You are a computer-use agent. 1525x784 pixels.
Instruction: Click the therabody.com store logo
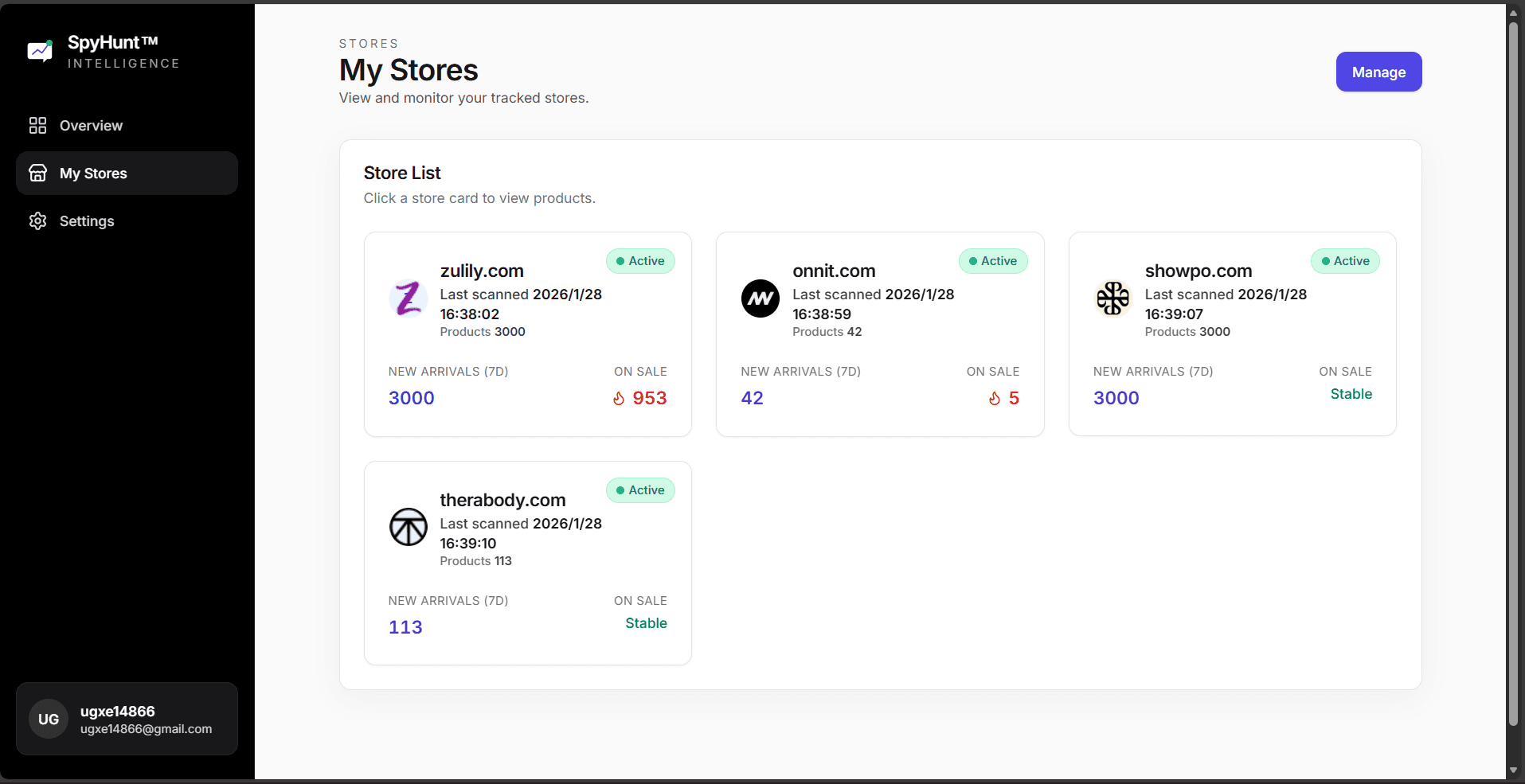point(408,527)
